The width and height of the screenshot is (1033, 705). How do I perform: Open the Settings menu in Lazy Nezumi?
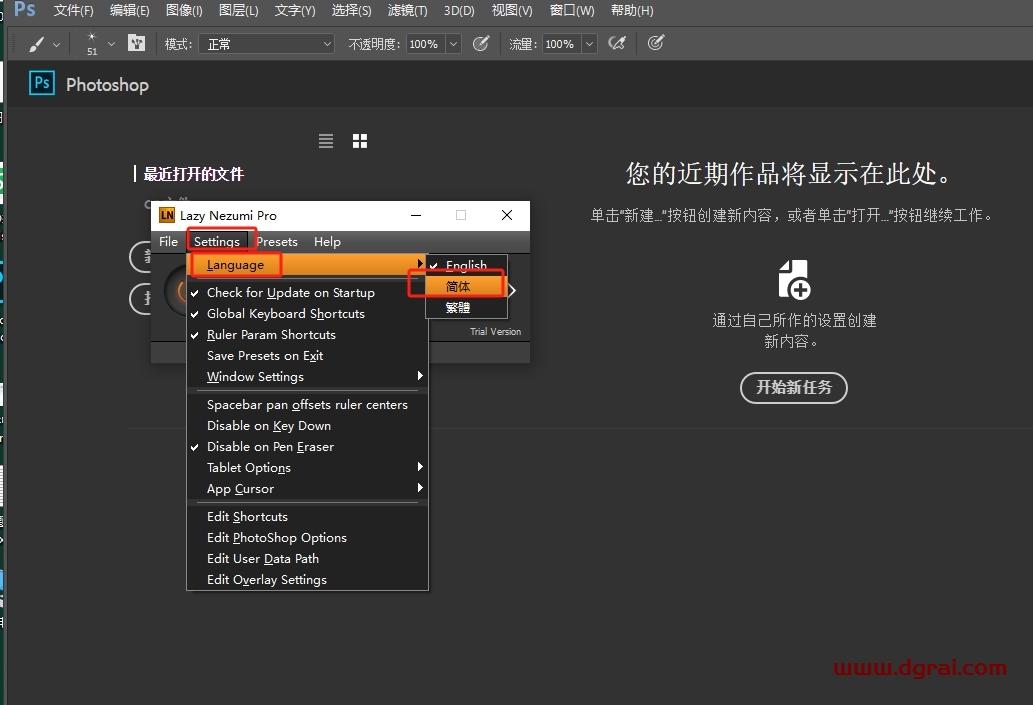(x=217, y=242)
